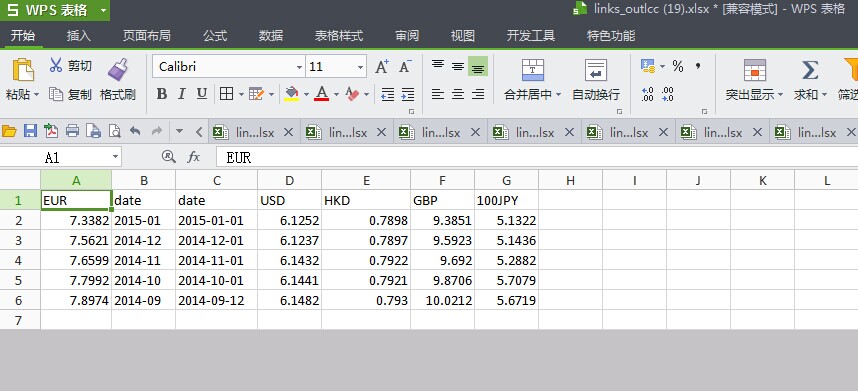Screen dimensions: 858x391
Task: Click the formula bar showing EUR
Action: [x=536, y=157]
